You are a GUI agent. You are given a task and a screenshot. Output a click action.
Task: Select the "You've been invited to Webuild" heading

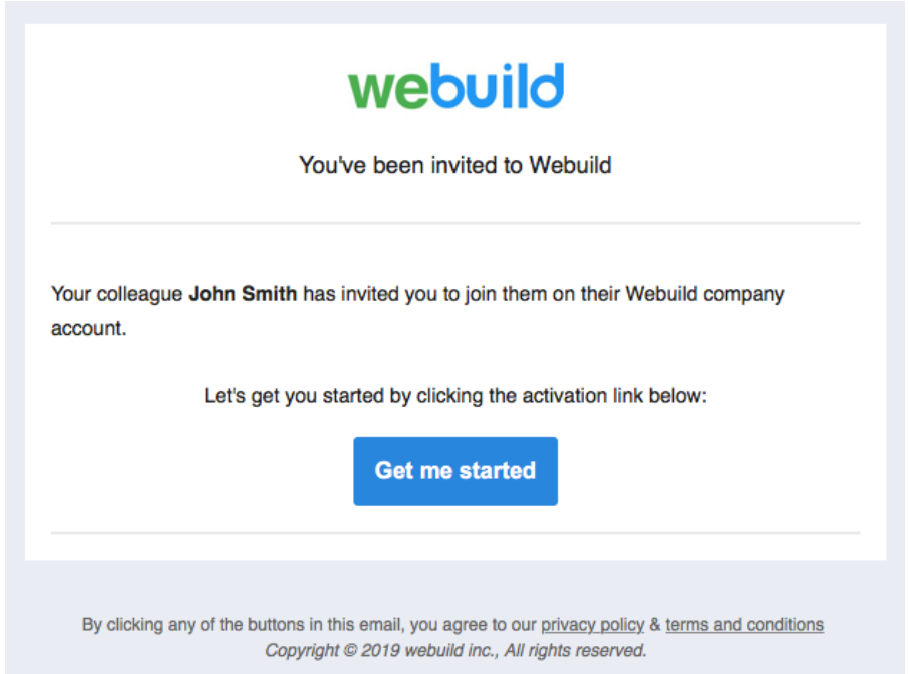(455, 165)
